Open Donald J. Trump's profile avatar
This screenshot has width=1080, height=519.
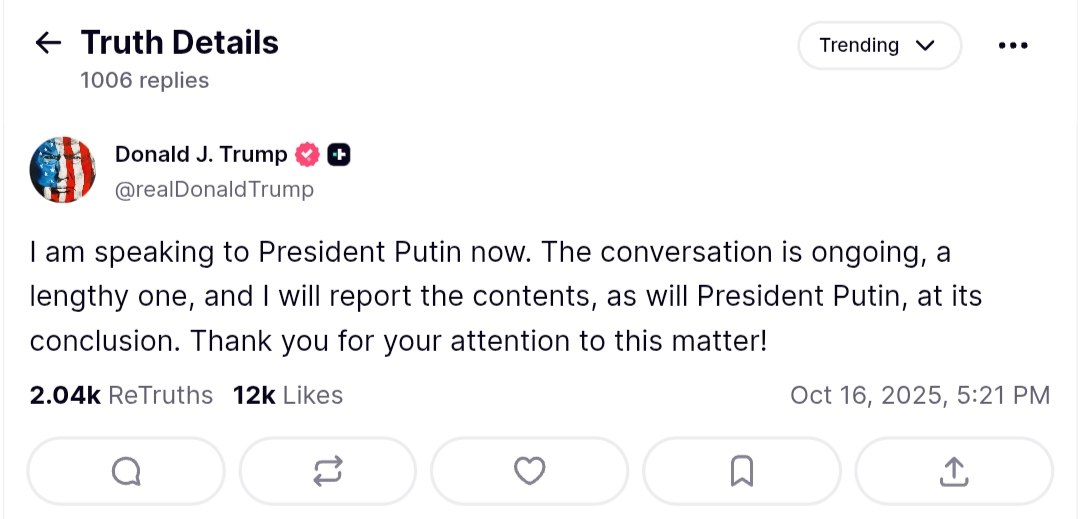click(63, 170)
